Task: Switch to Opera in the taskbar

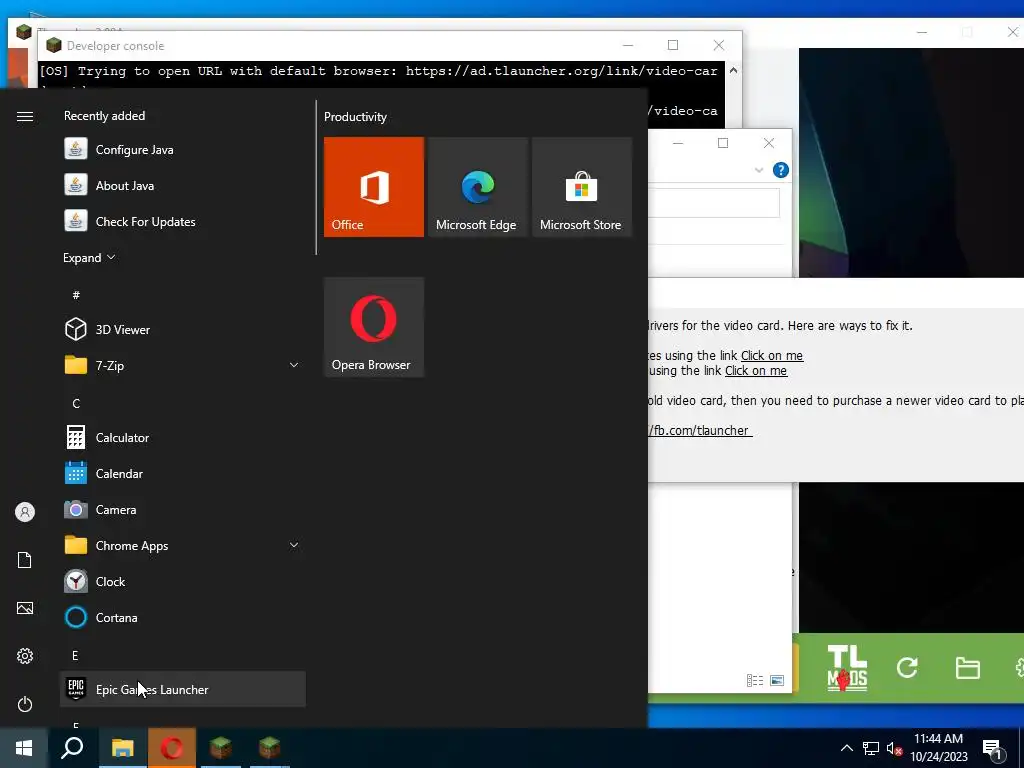Action: pyautogui.click(x=172, y=748)
